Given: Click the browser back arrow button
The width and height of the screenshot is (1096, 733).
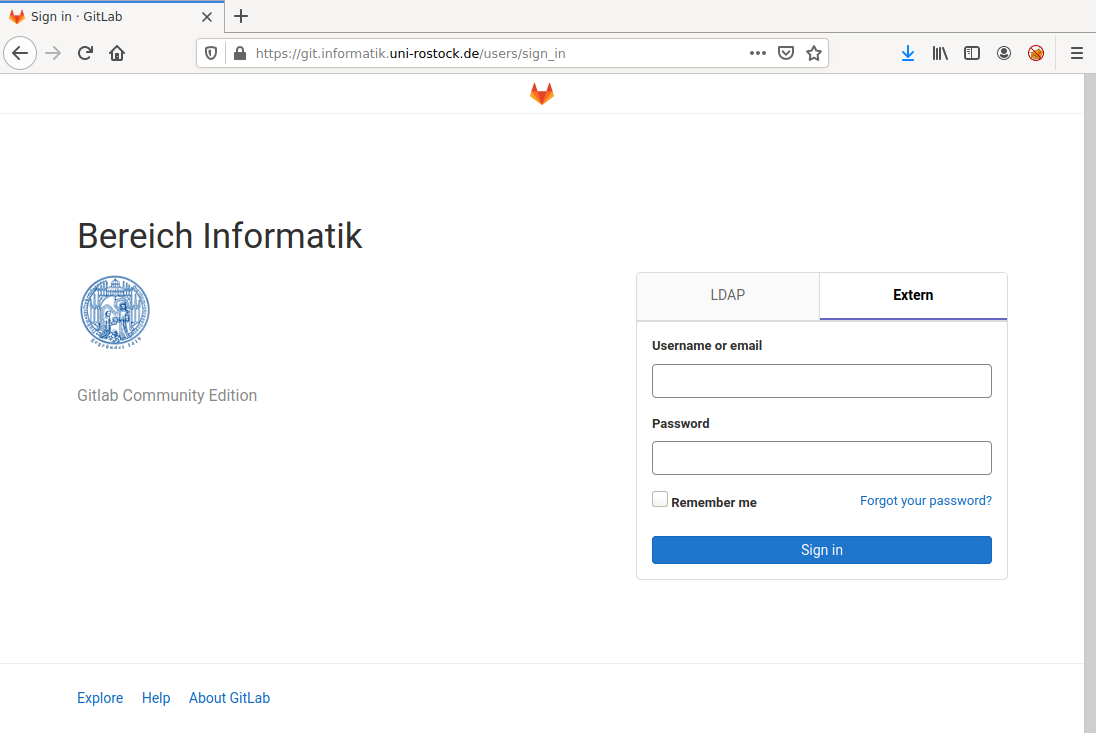Looking at the screenshot, I should click(x=20, y=53).
